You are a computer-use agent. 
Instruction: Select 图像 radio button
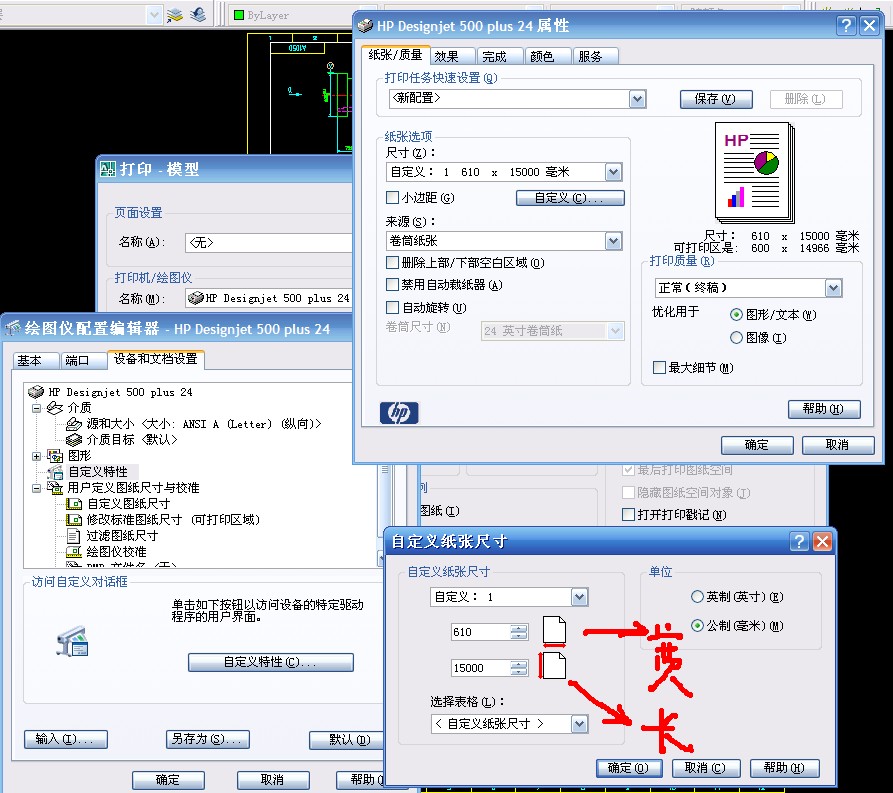[736, 338]
